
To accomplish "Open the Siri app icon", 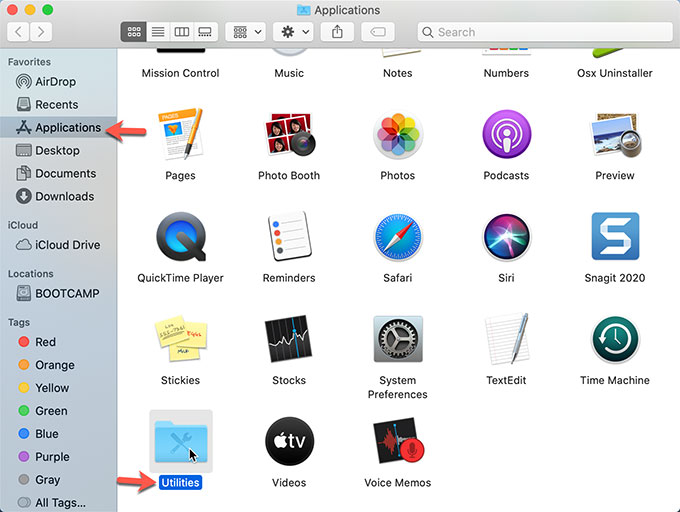I will (507, 237).
